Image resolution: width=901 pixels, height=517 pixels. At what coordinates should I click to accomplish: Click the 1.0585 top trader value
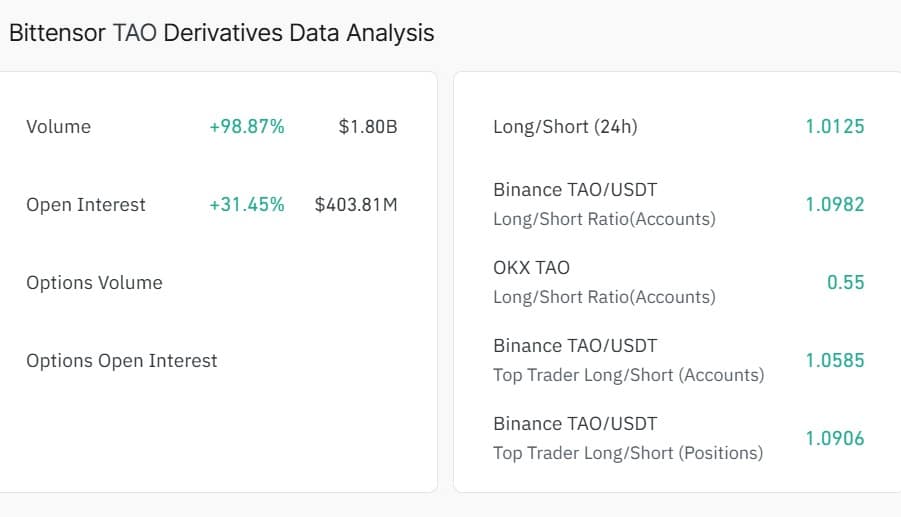[x=835, y=361]
